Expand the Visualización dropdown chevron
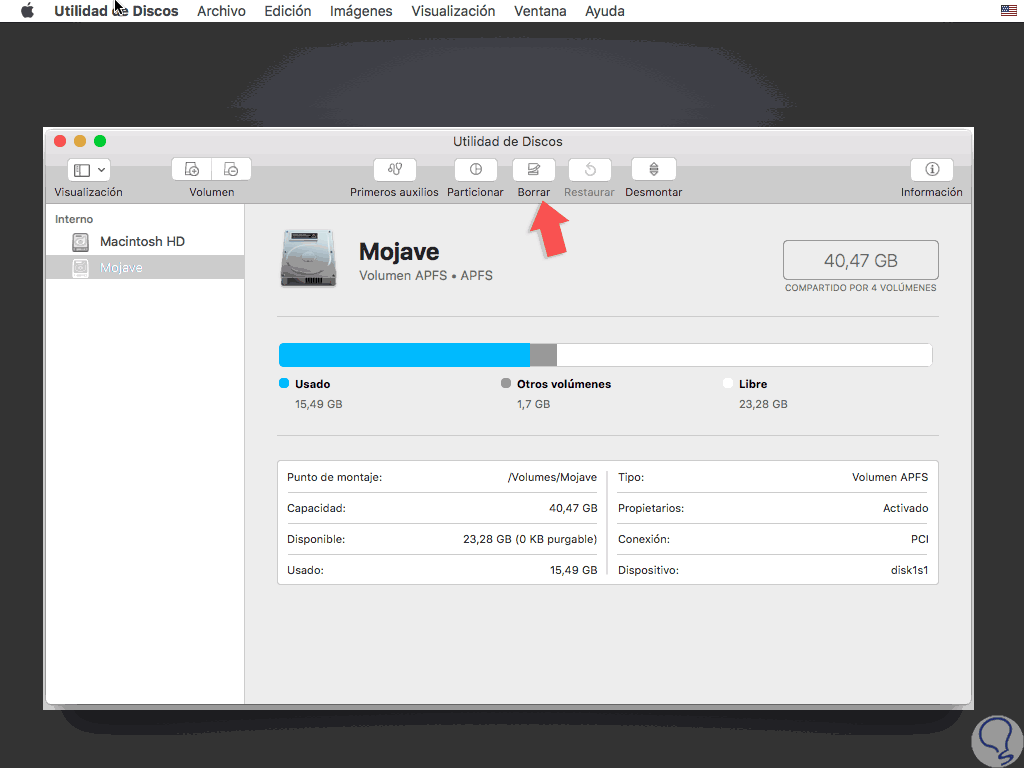 click(x=101, y=170)
